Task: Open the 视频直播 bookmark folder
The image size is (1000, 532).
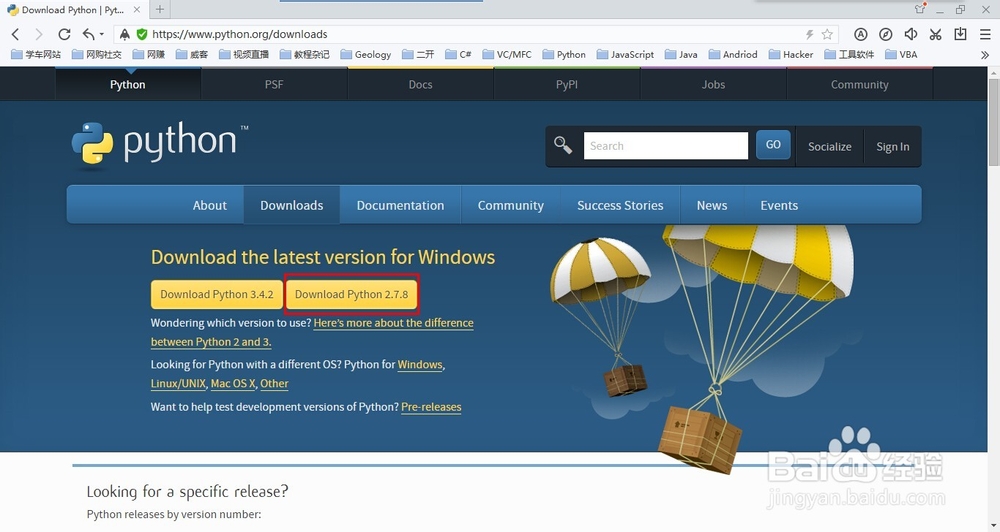Action: coord(244,55)
